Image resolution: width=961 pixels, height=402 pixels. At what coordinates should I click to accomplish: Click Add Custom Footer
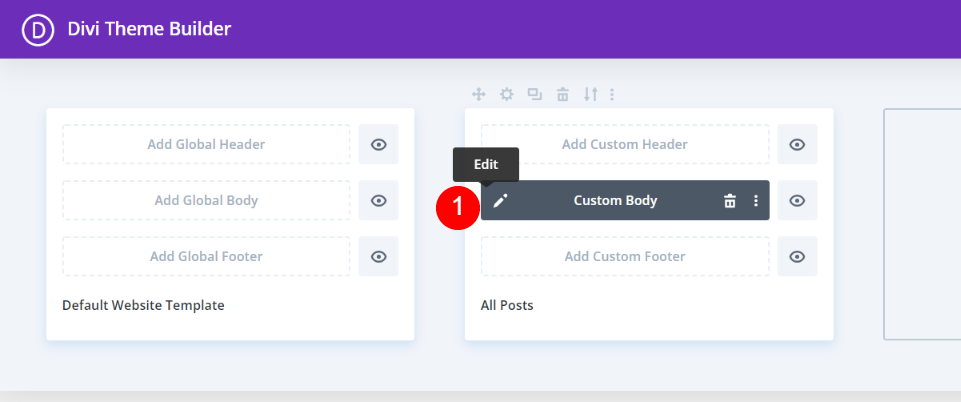click(625, 256)
